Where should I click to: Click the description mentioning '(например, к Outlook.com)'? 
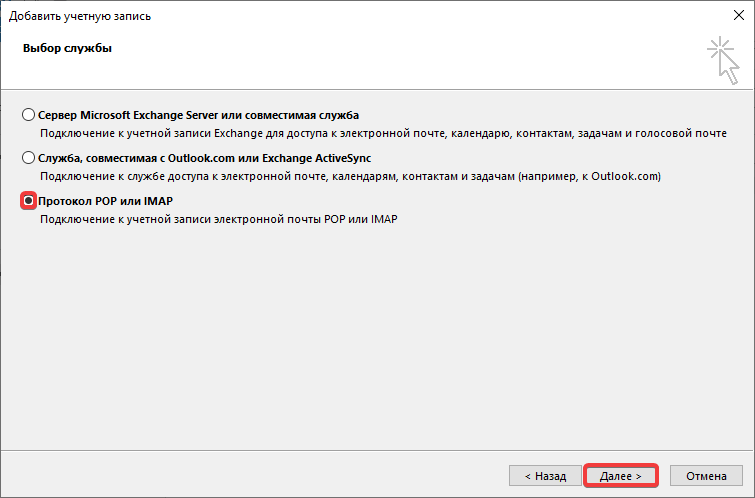(x=350, y=176)
